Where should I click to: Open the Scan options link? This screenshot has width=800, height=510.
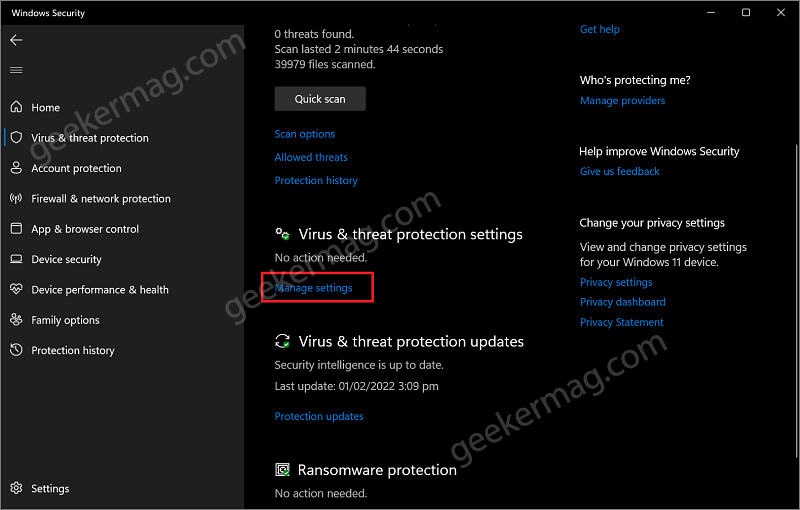point(305,134)
